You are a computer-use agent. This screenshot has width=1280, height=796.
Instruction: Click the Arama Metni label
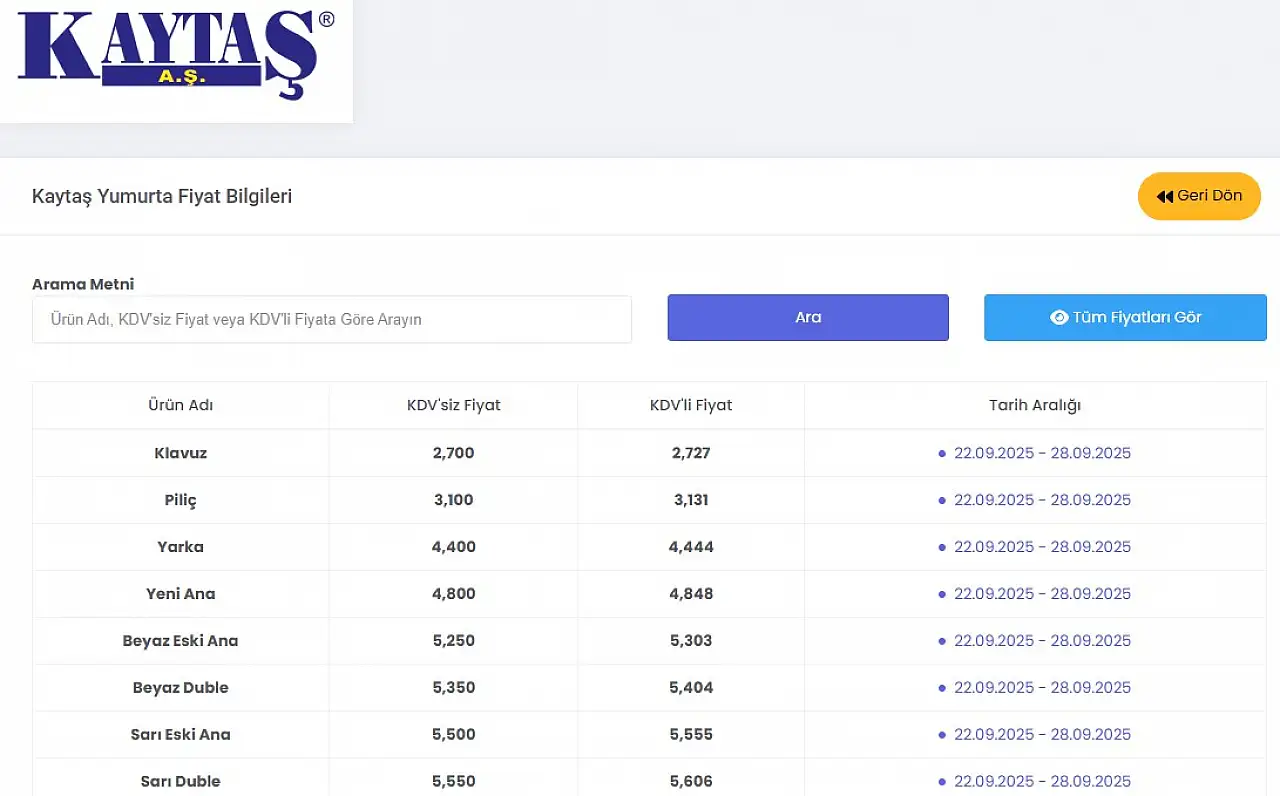coord(83,284)
